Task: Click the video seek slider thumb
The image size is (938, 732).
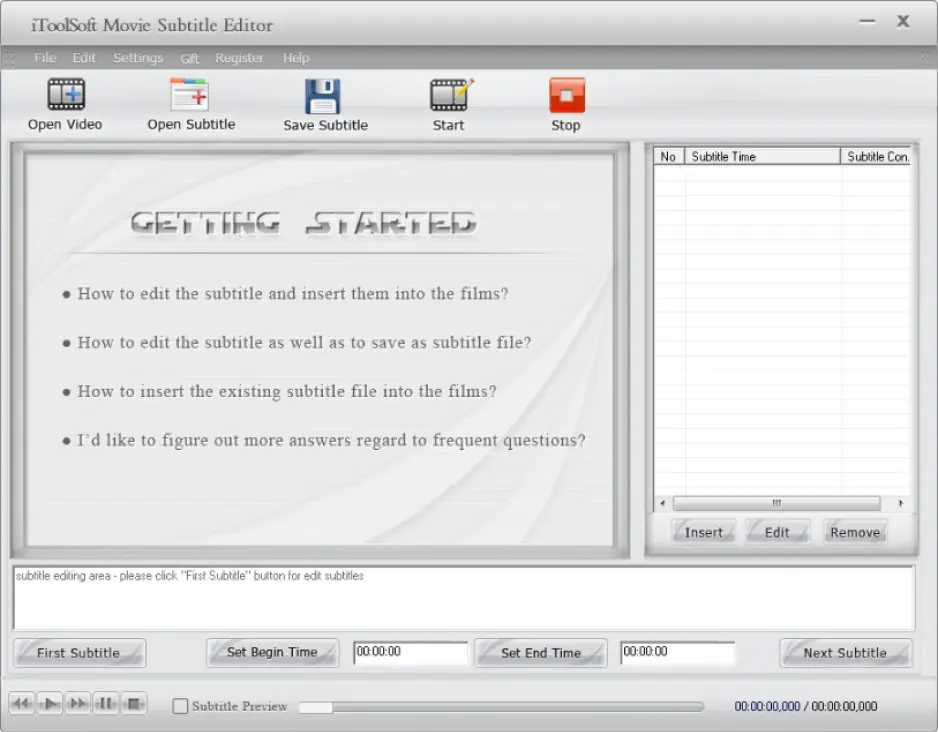Action: tap(316, 707)
